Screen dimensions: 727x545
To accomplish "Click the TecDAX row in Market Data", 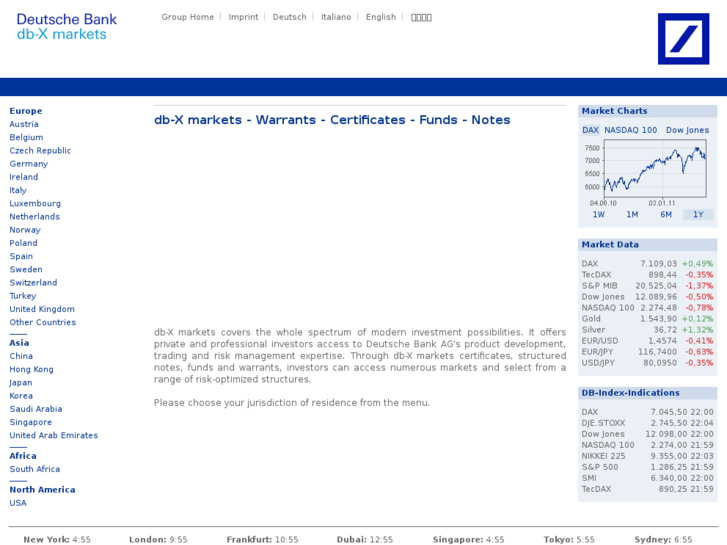I will click(647, 275).
